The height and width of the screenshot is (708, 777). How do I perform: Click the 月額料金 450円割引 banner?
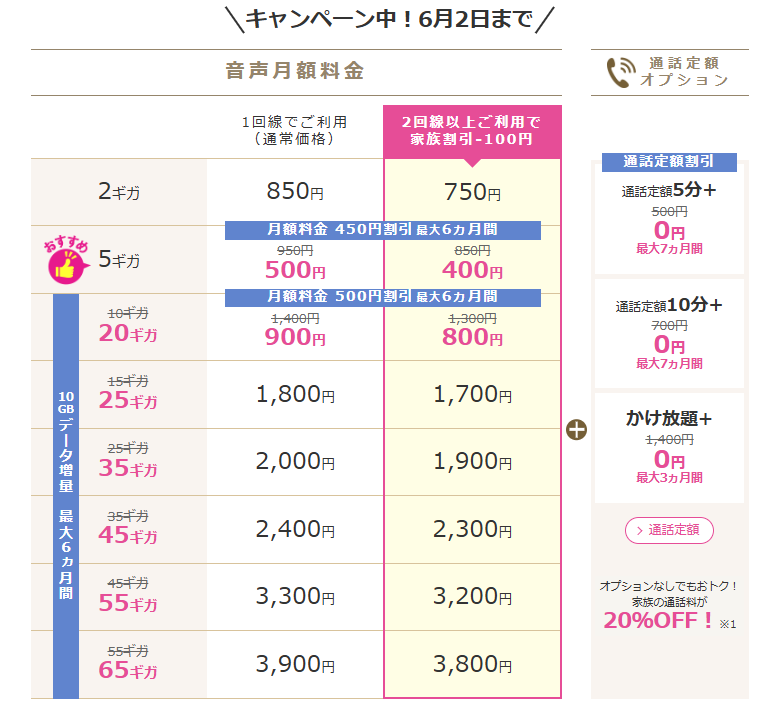(x=383, y=230)
